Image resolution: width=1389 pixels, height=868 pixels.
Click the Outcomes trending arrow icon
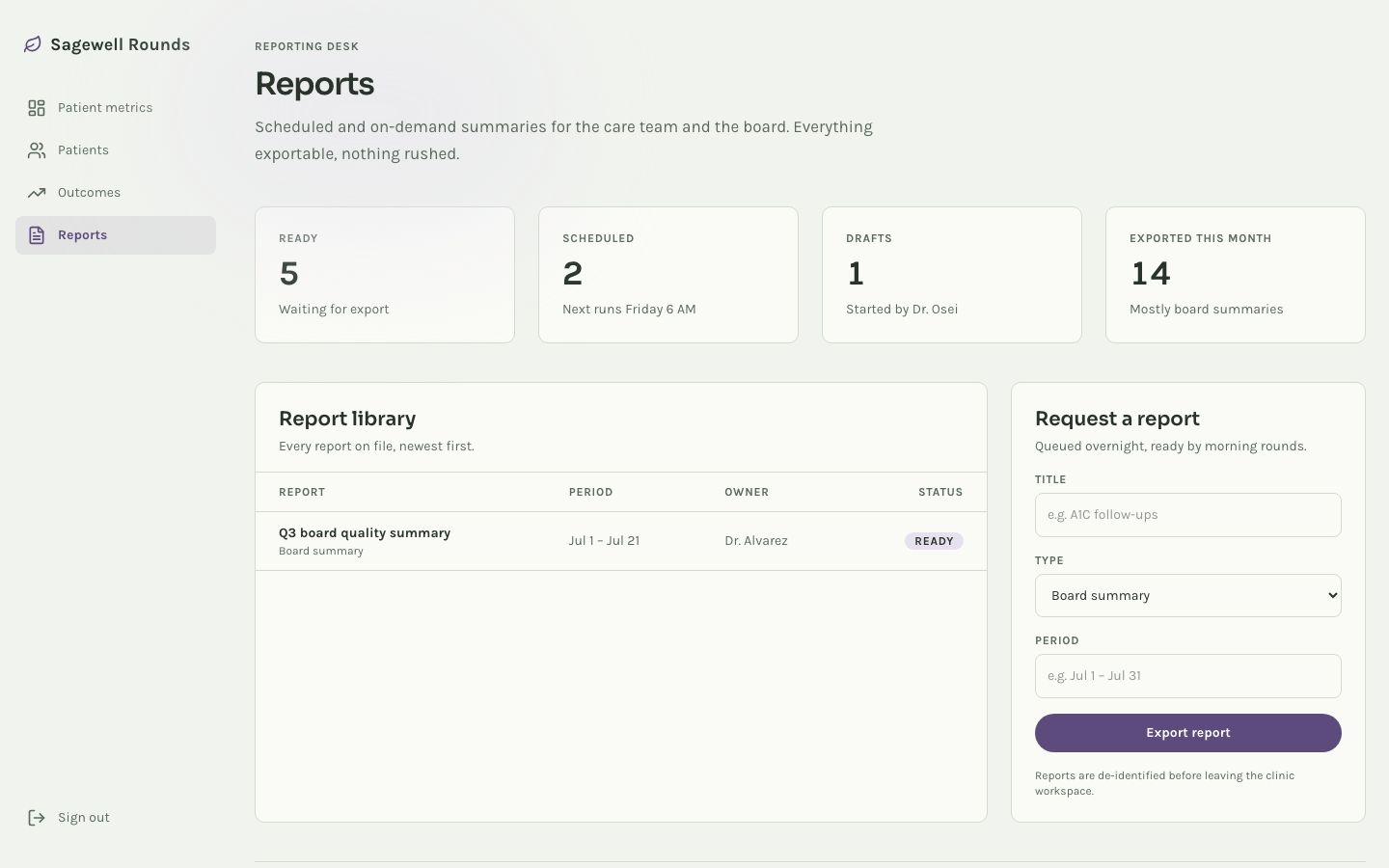[x=37, y=193]
